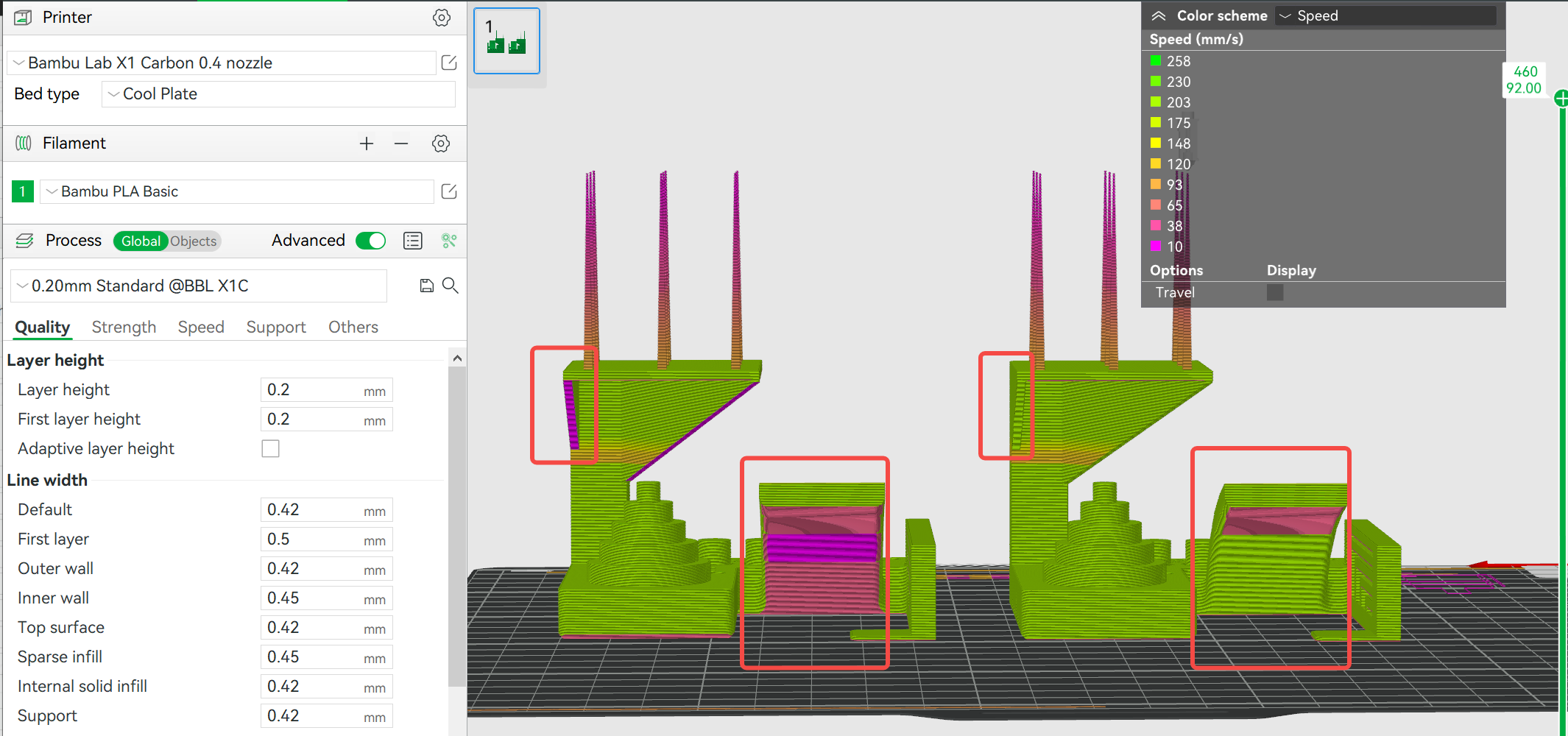1568x736 pixels.
Task: Add a new filament with plus icon
Action: tap(367, 144)
